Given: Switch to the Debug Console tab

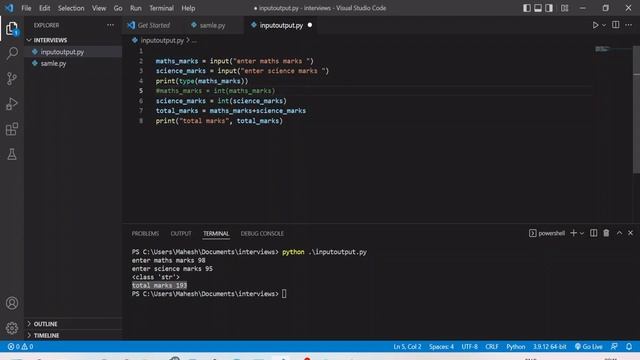Looking at the screenshot, I should click(262, 233).
